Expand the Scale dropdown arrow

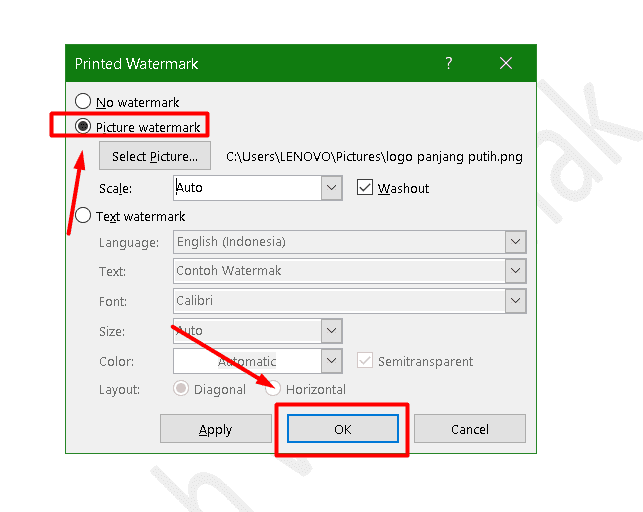tap(332, 188)
